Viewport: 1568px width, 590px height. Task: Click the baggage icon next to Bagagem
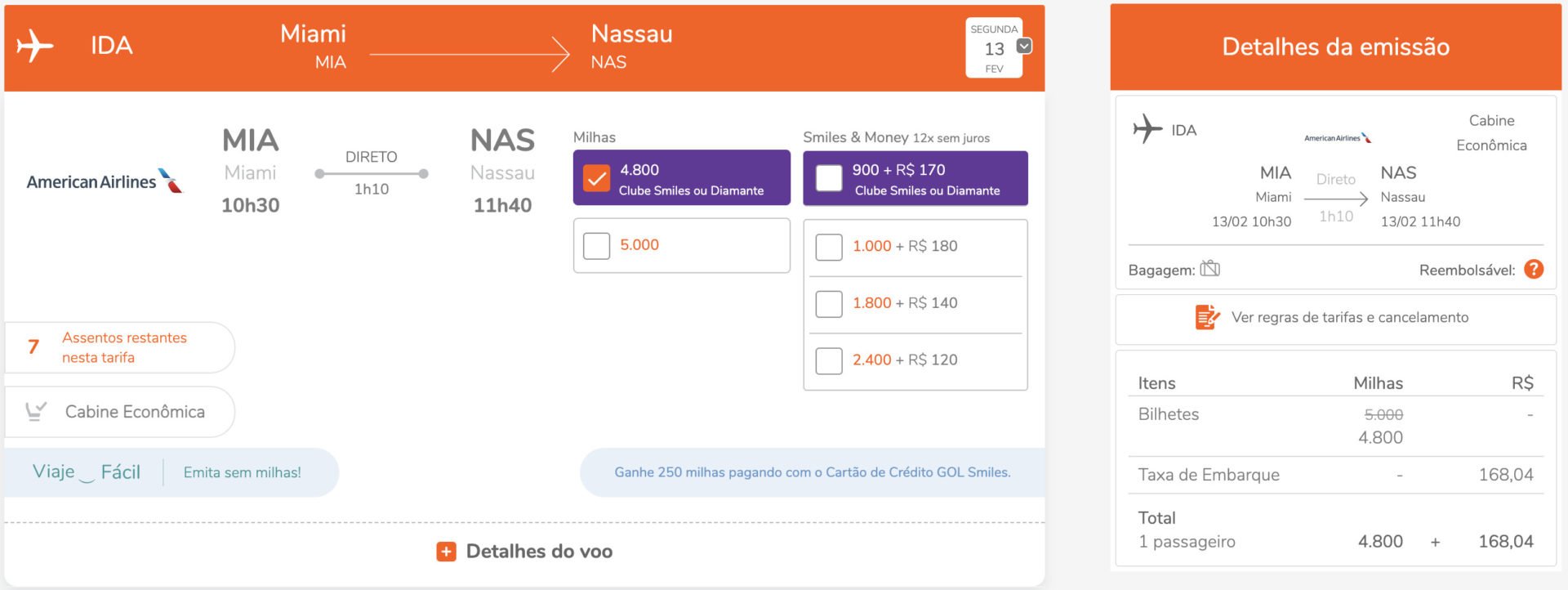tap(1209, 269)
